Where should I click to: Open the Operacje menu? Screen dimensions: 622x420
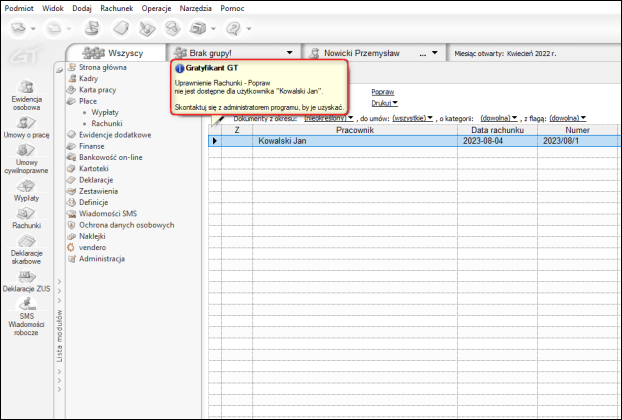coord(156,8)
